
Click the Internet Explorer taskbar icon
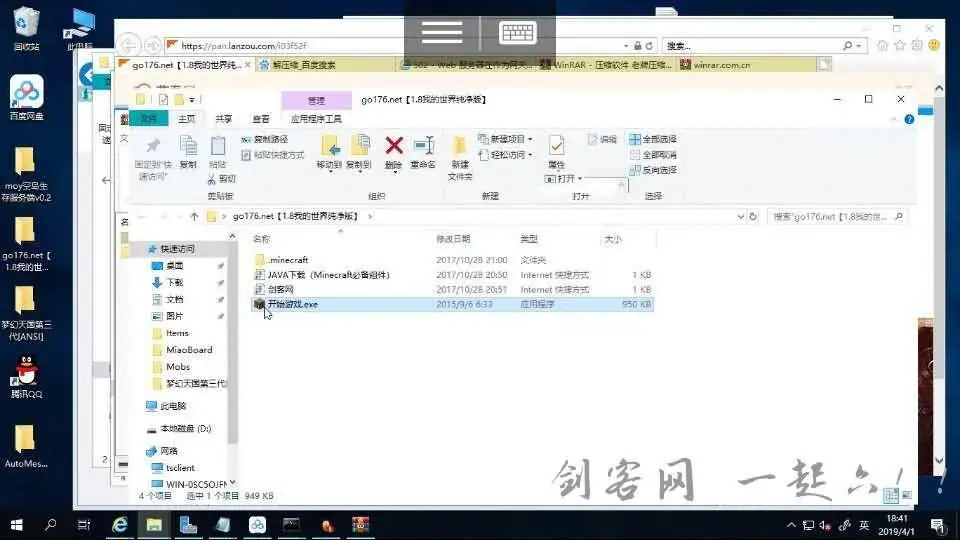pos(120,525)
